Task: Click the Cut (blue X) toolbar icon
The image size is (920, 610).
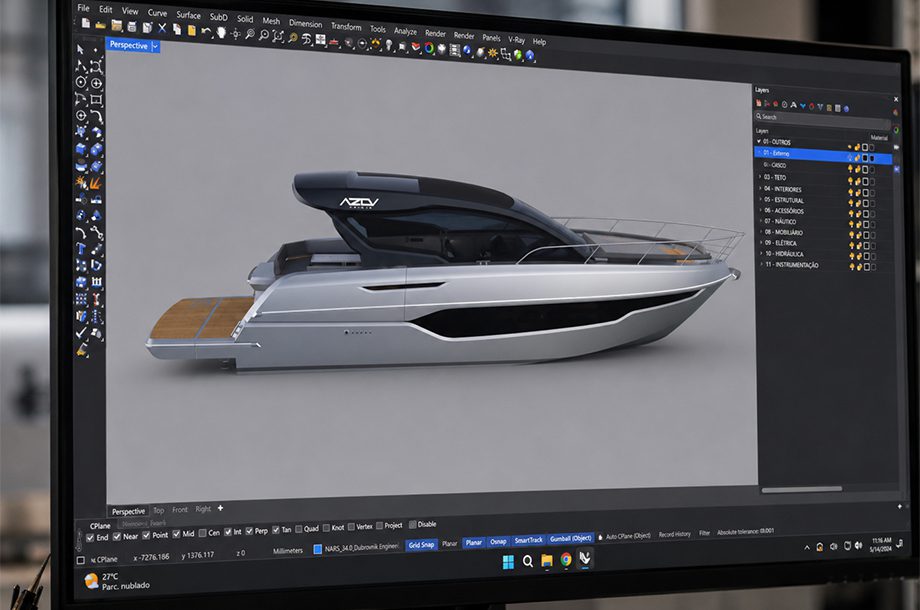Action: (162, 28)
